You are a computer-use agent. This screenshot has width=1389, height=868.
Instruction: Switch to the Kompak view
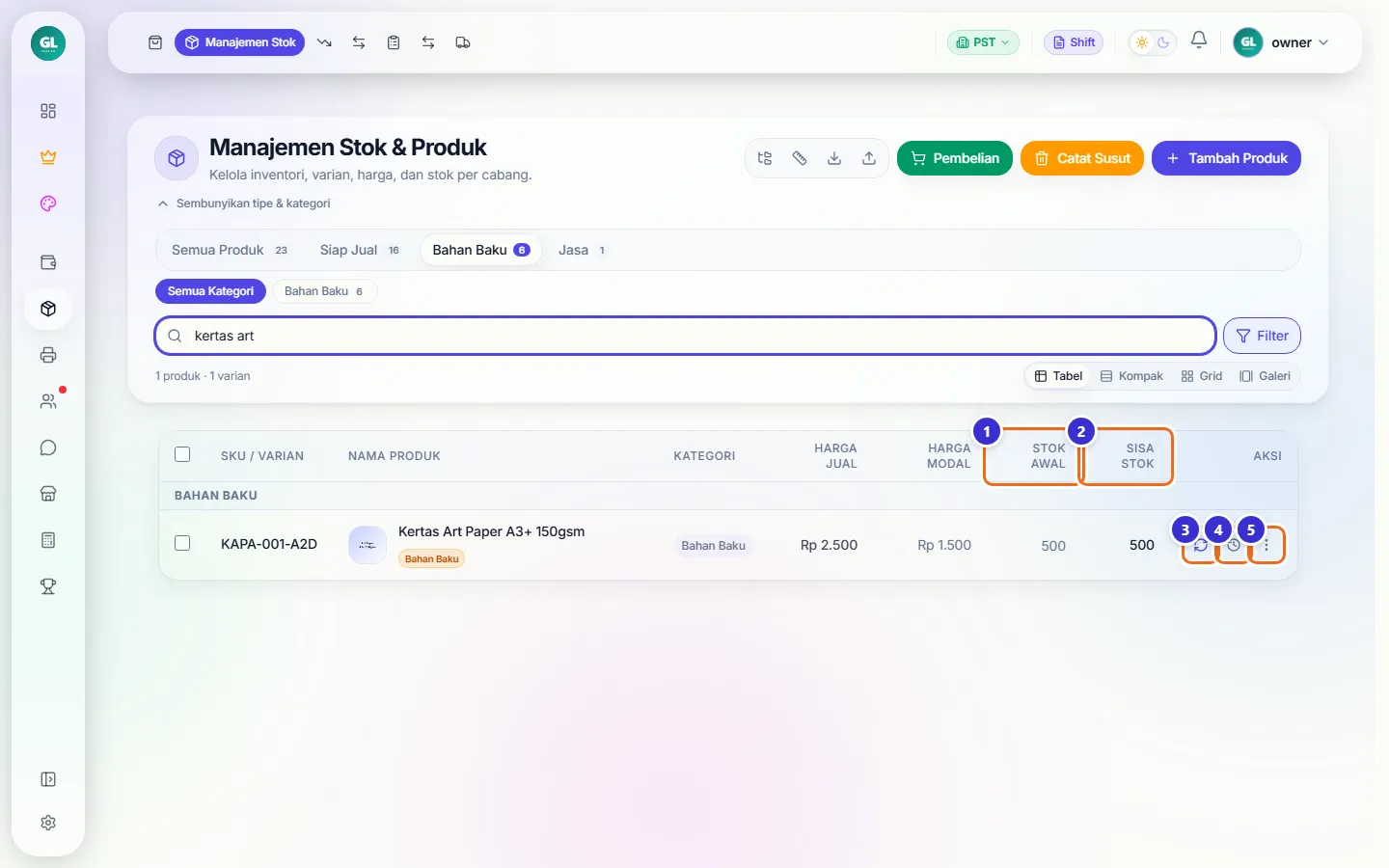1132,376
